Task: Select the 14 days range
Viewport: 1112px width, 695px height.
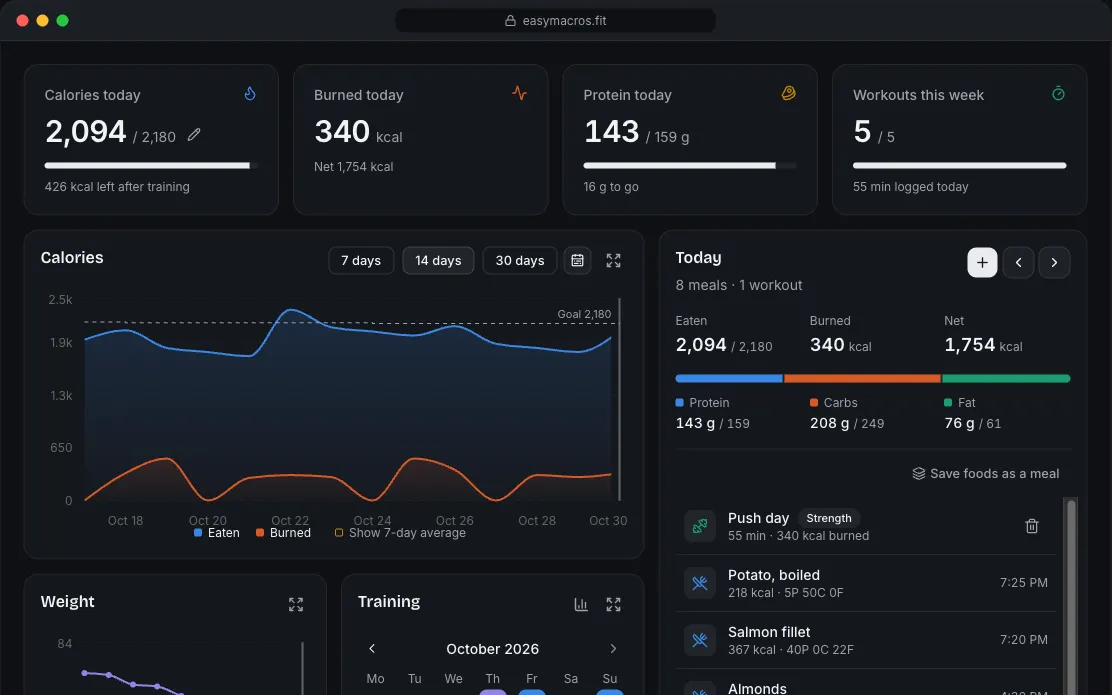Action: [438, 260]
